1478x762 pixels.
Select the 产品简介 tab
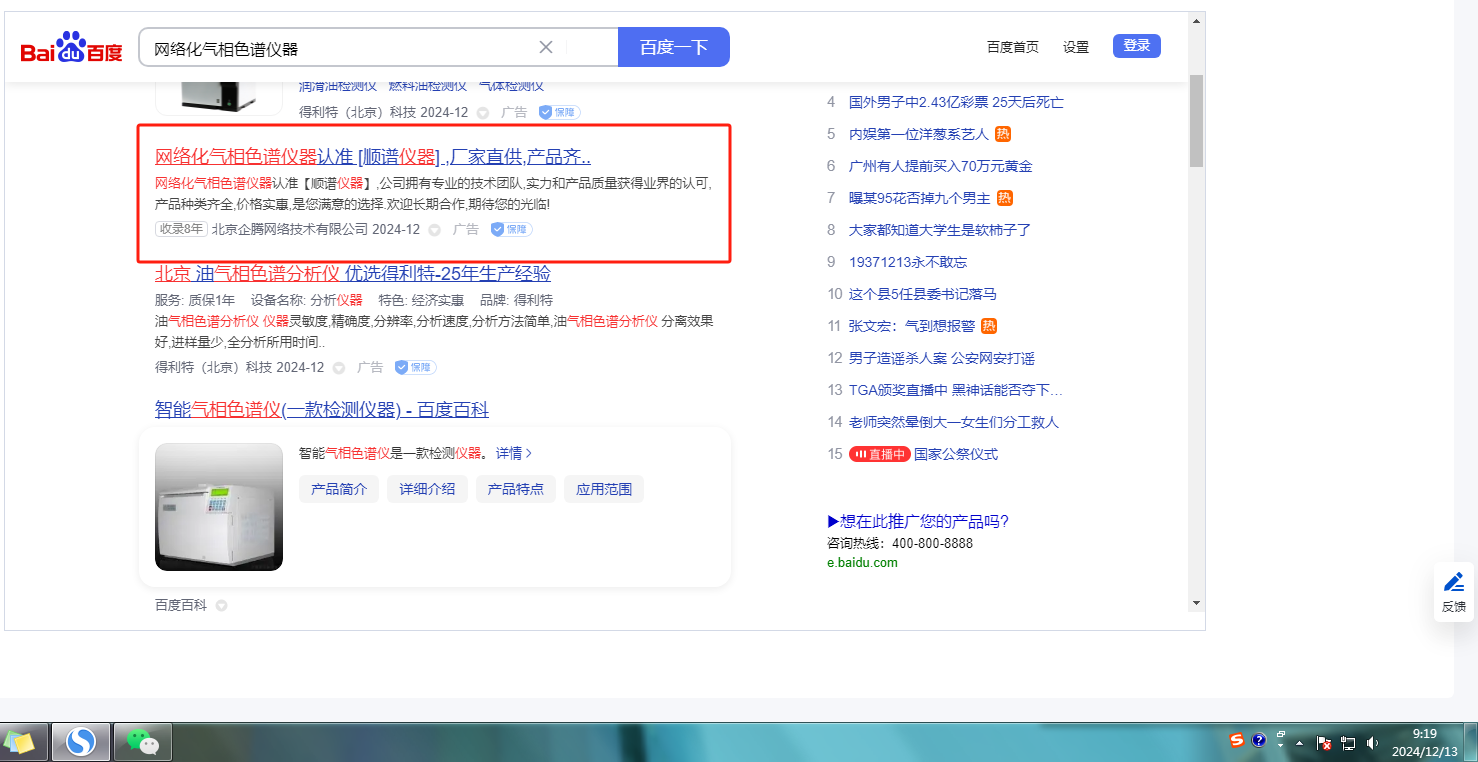(x=339, y=489)
